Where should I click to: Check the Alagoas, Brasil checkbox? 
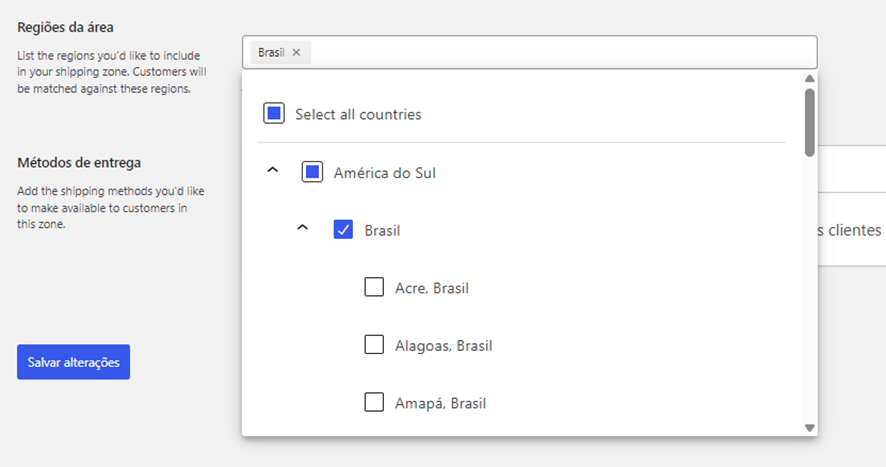(x=374, y=345)
